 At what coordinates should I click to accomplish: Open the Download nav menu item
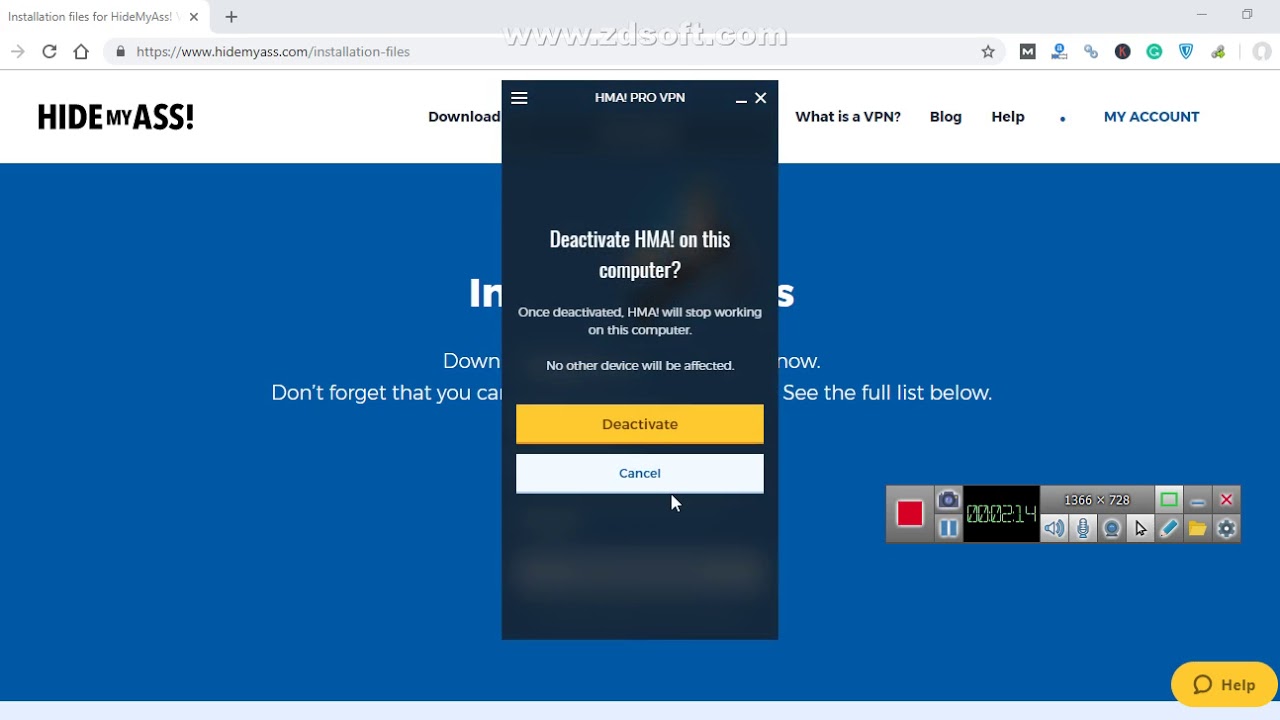pos(464,117)
